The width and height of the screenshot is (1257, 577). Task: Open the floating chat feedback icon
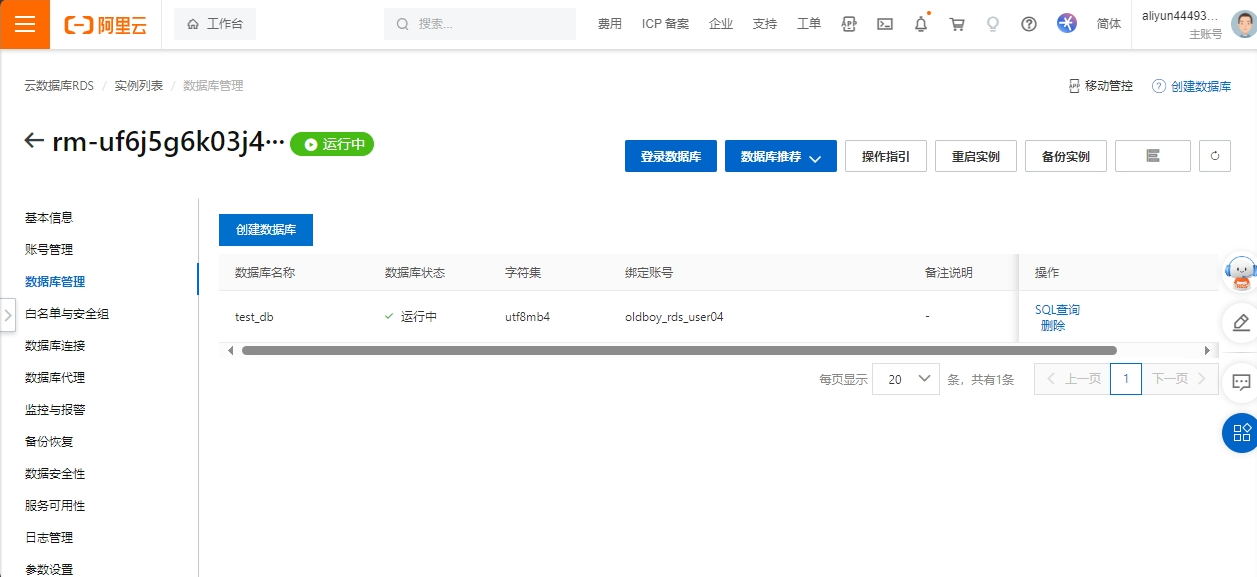pyautogui.click(x=1241, y=381)
